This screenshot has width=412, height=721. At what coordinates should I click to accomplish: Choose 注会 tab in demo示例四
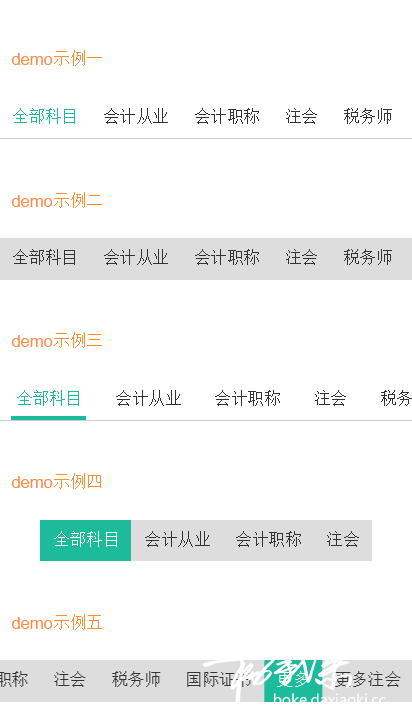(x=343, y=540)
